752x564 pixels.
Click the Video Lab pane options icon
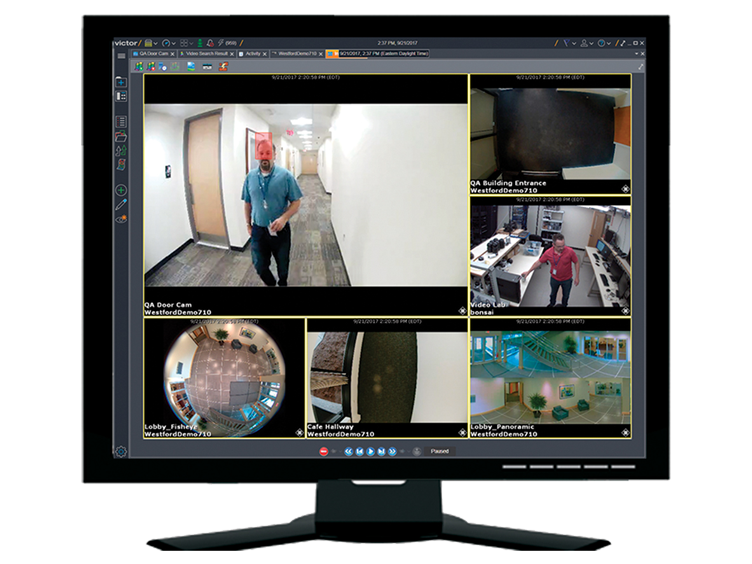coord(625,311)
